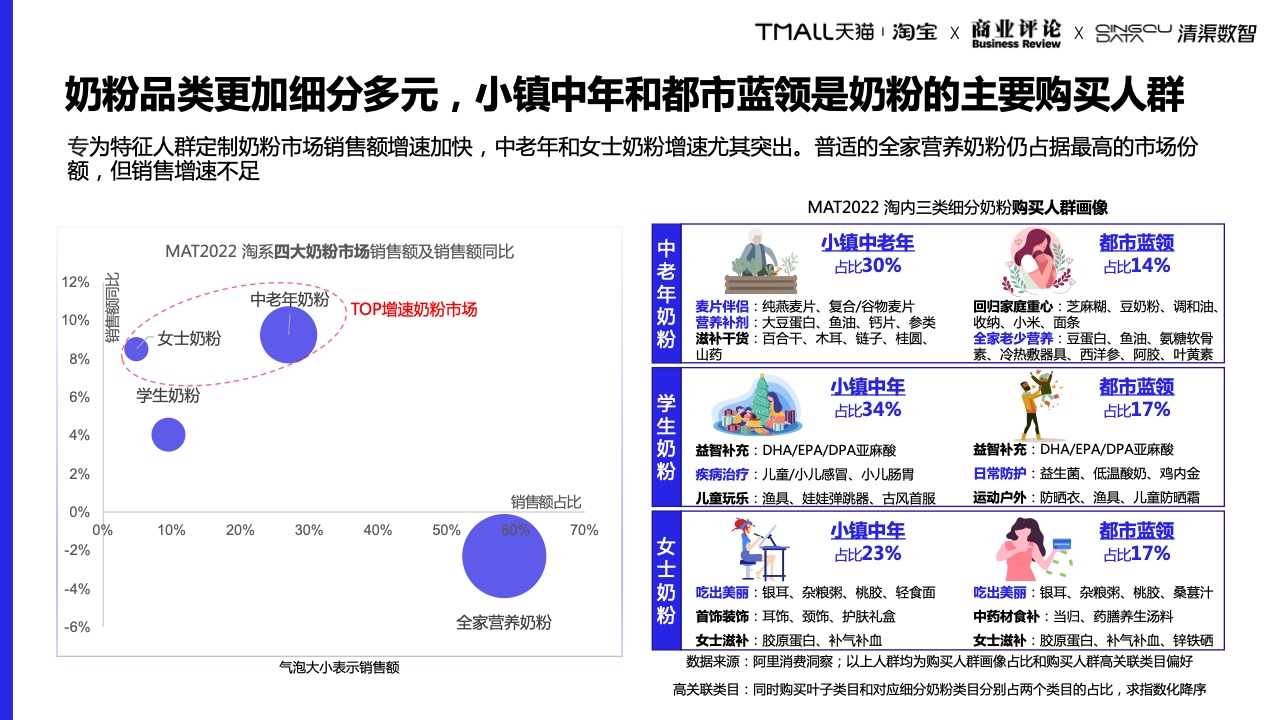
Task: Select the small 女士奶粉 bubble
Action: 136,348
